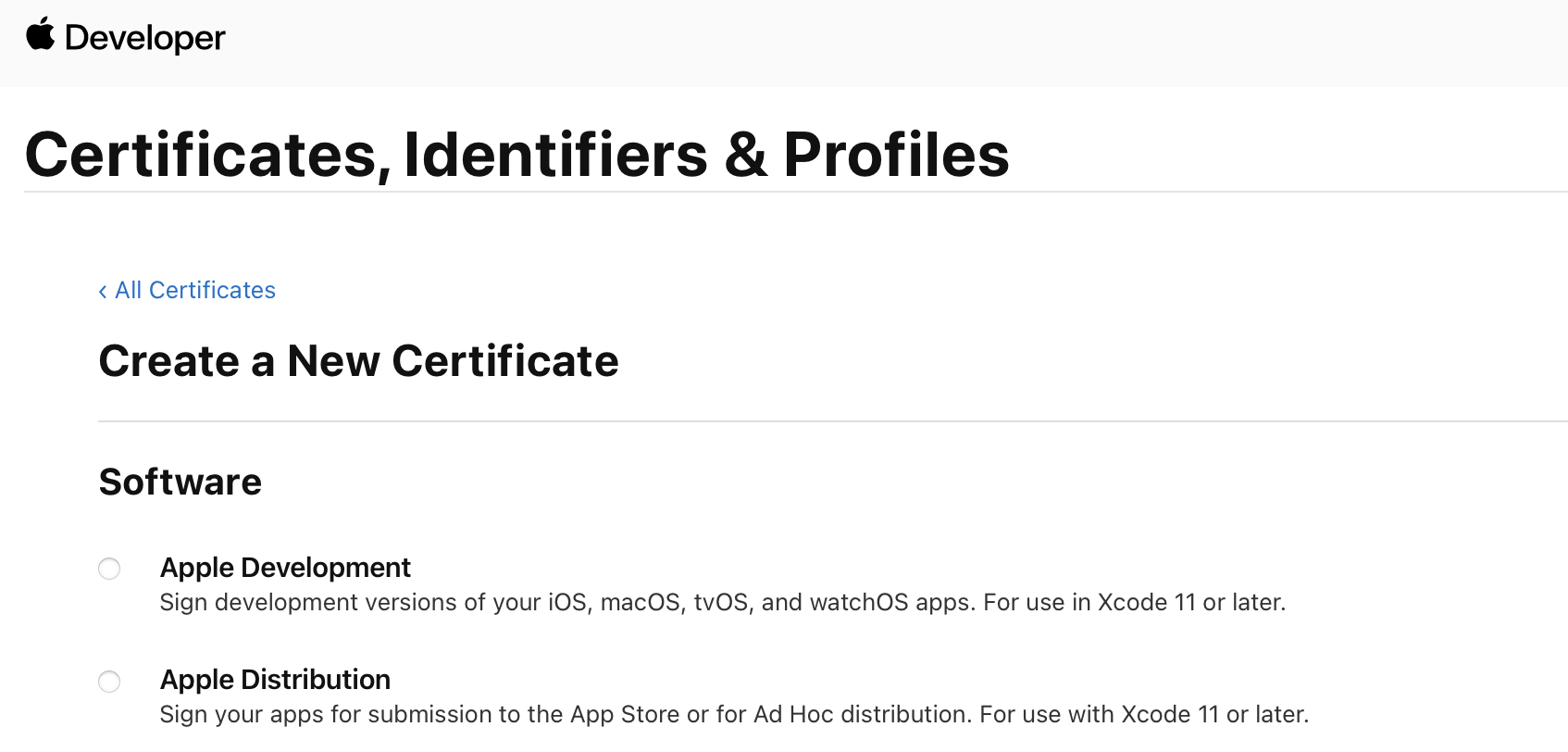Open the Developer home link

point(145,38)
